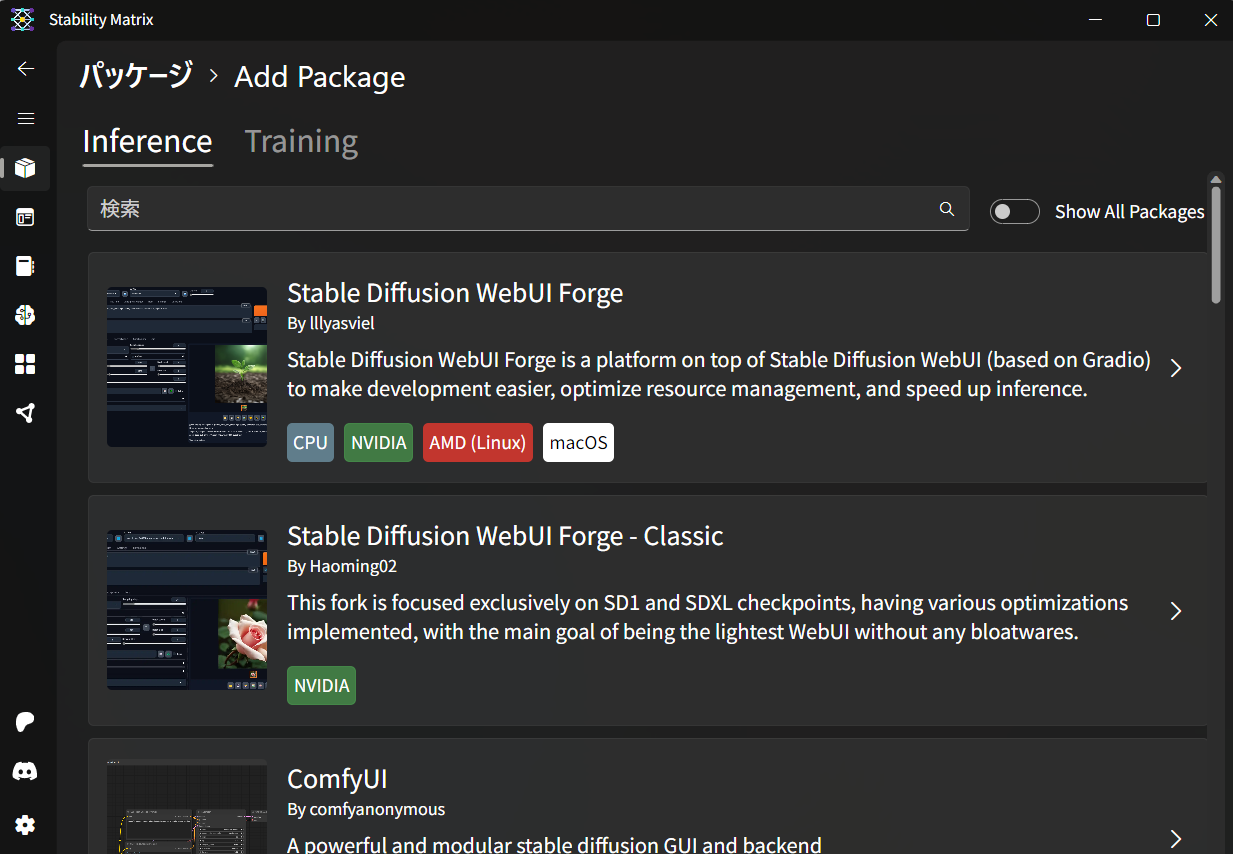Open the Packages cube sidebar icon
This screenshot has height=854, width=1233.
tap(26, 167)
